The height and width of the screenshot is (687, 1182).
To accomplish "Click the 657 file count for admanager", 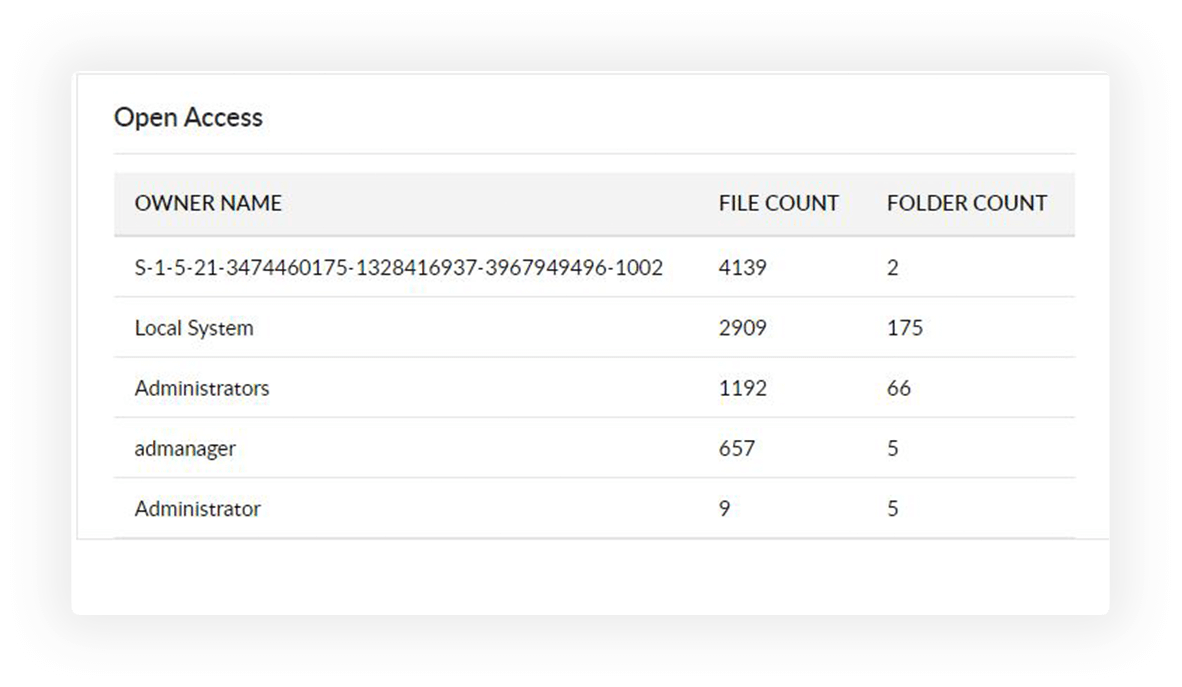I will click(x=736, y=448).
